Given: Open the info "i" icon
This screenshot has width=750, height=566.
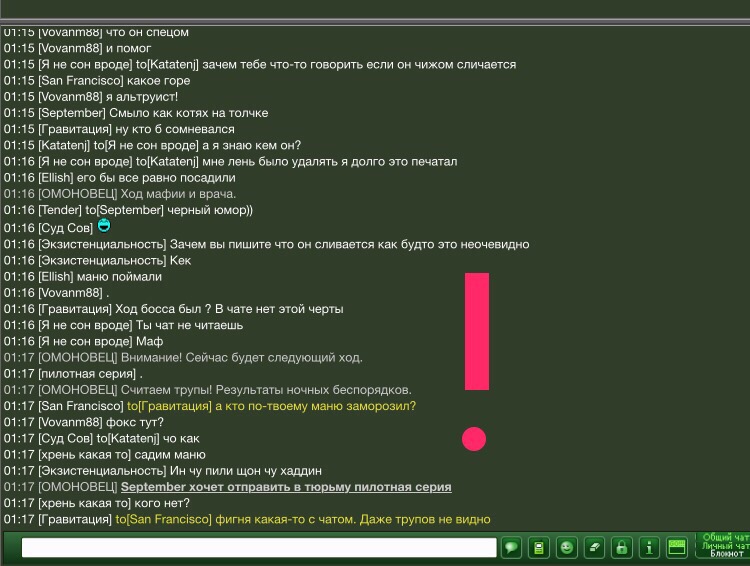Looking at the screenshot, I should pos(649,547).
